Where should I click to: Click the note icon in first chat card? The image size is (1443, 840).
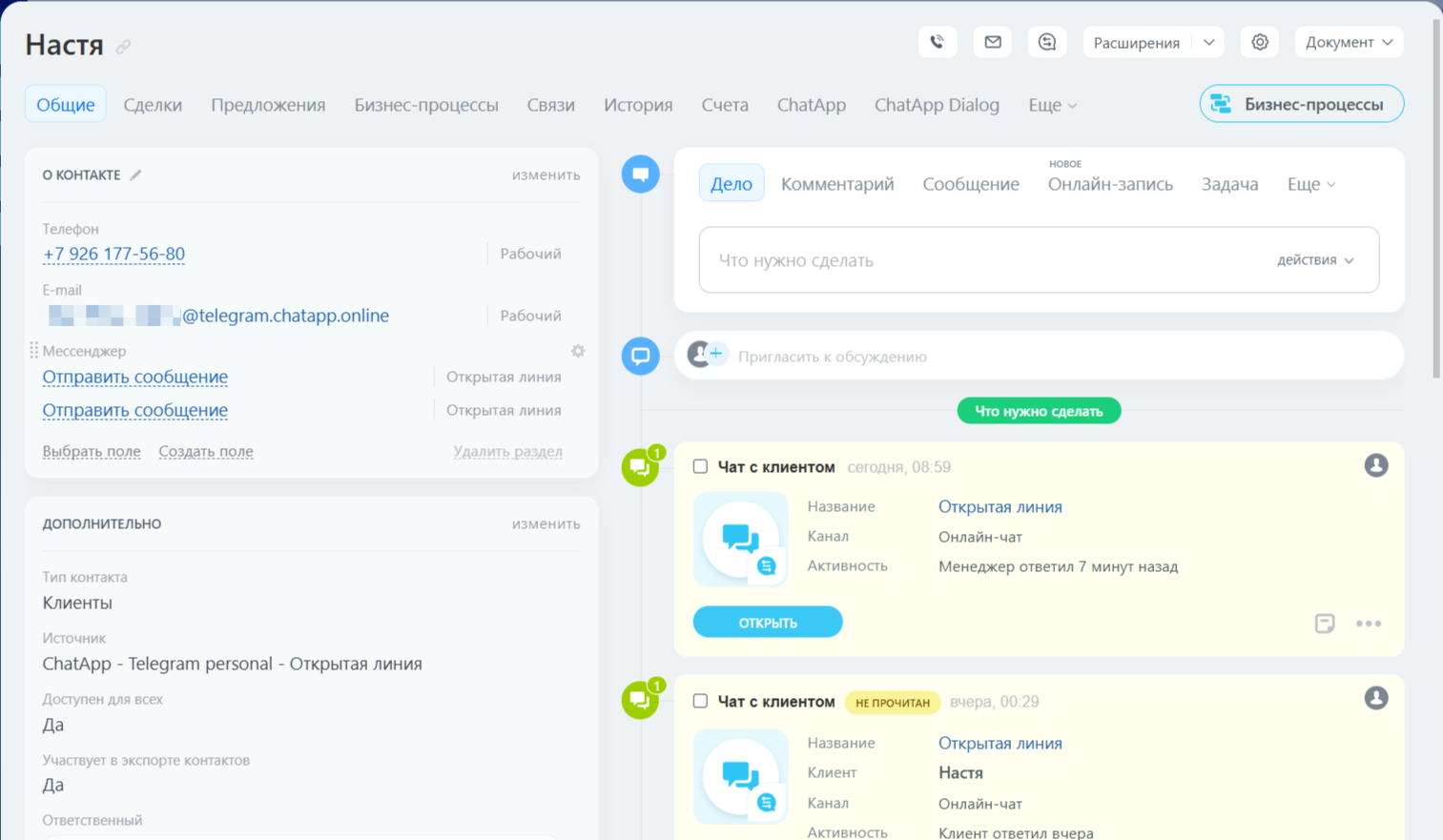pos(1324,624)
